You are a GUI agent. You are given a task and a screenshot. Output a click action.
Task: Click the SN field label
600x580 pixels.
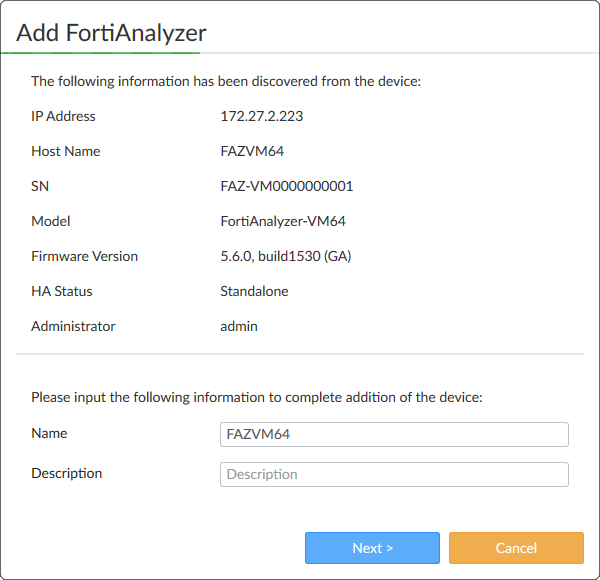point(40,186)
